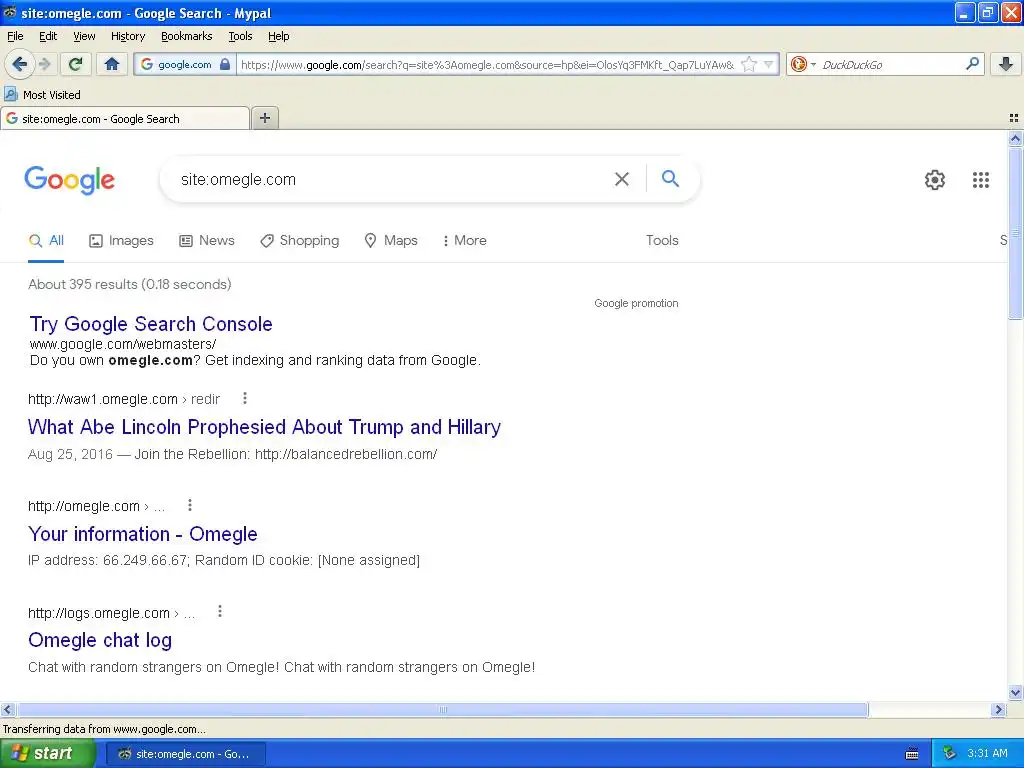Open the Omegle chat log result

click(x=100, y=640)
